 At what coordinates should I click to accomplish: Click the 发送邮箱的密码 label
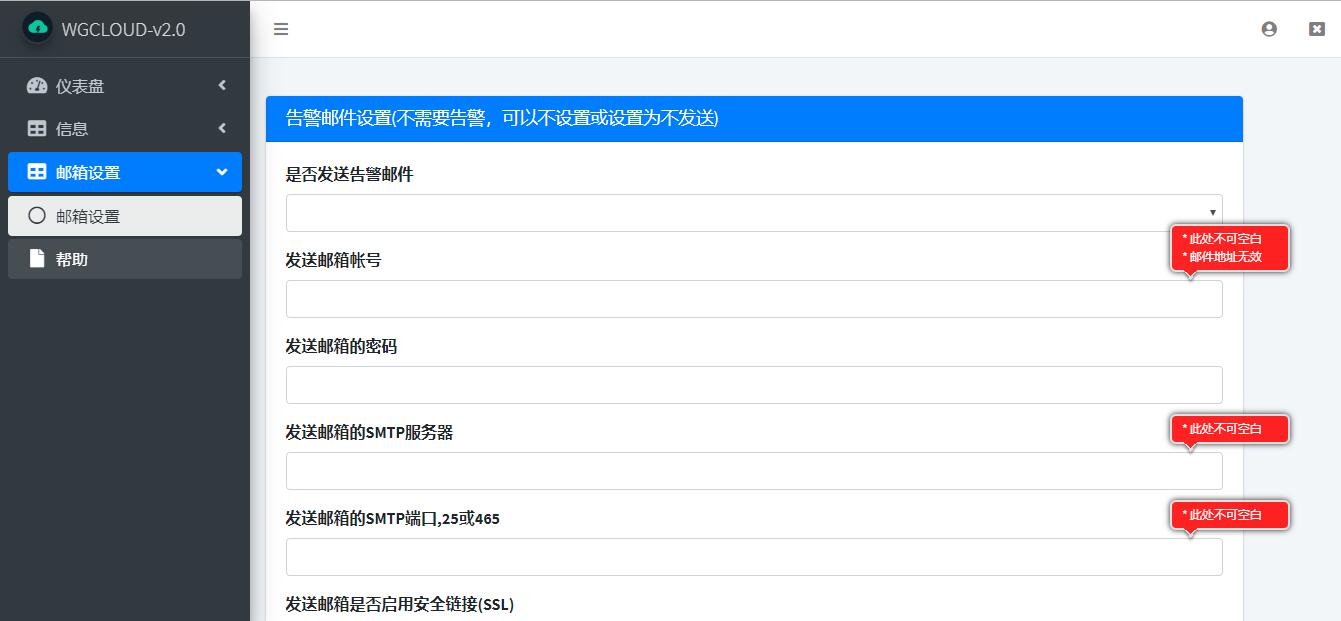coord(341,346)
